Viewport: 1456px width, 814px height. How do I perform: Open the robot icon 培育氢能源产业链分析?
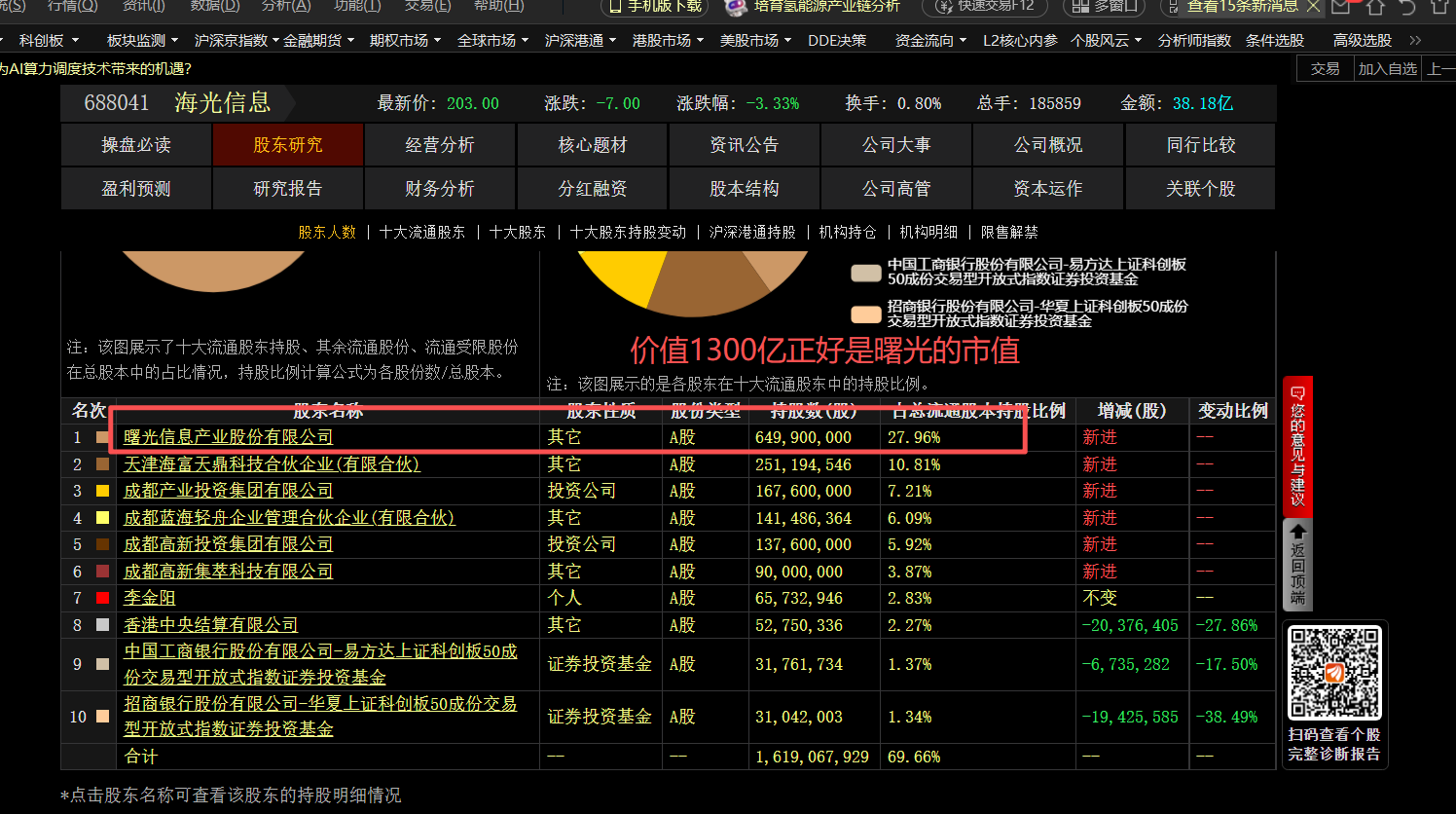coord(814,6)
